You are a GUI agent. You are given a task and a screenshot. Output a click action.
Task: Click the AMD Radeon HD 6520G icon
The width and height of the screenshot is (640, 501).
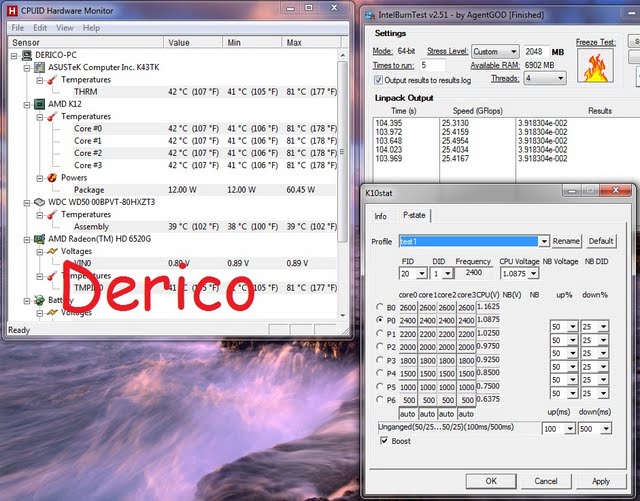tap(39, 239)
